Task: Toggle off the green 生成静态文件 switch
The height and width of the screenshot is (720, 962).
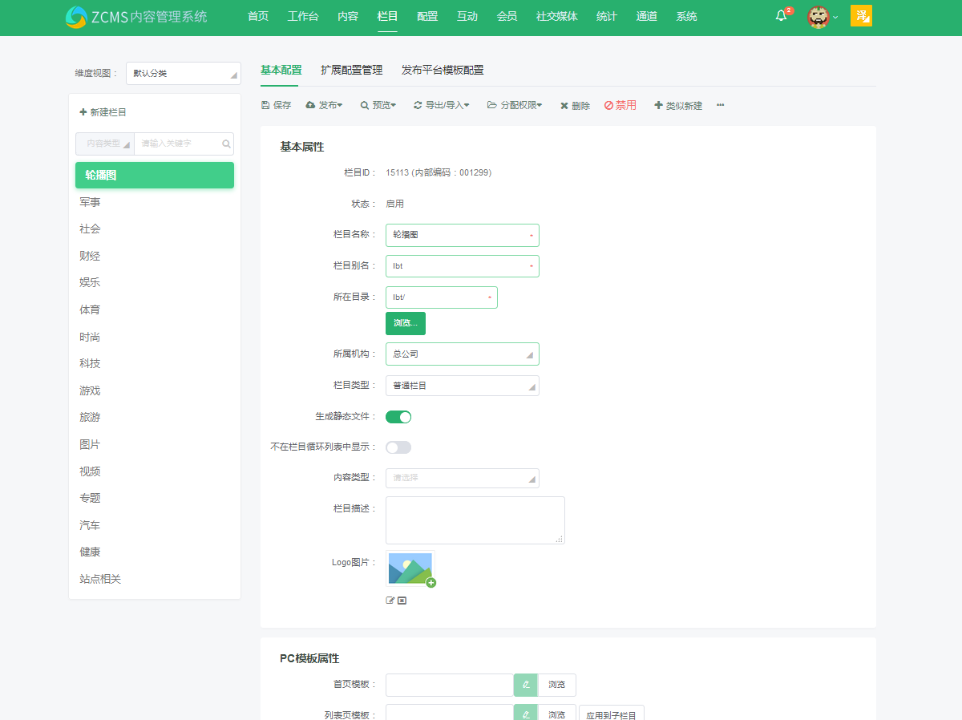Action: (398, 416)
